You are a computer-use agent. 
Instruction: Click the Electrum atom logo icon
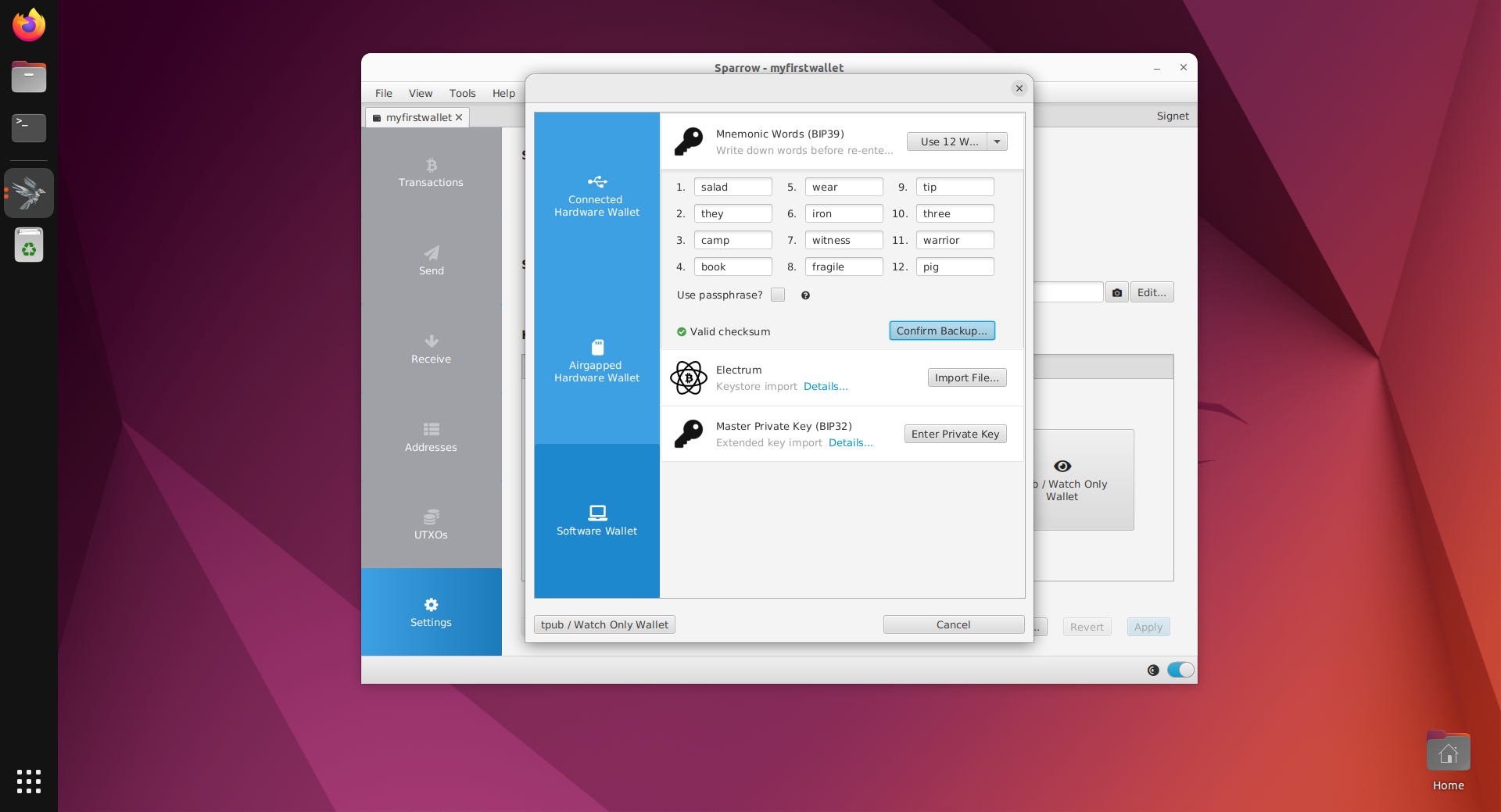point(689,377)
